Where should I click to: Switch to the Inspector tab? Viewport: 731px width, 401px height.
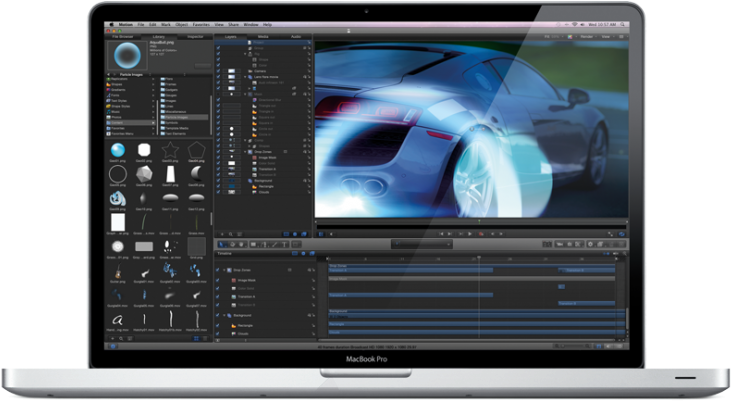pos(195,36)
